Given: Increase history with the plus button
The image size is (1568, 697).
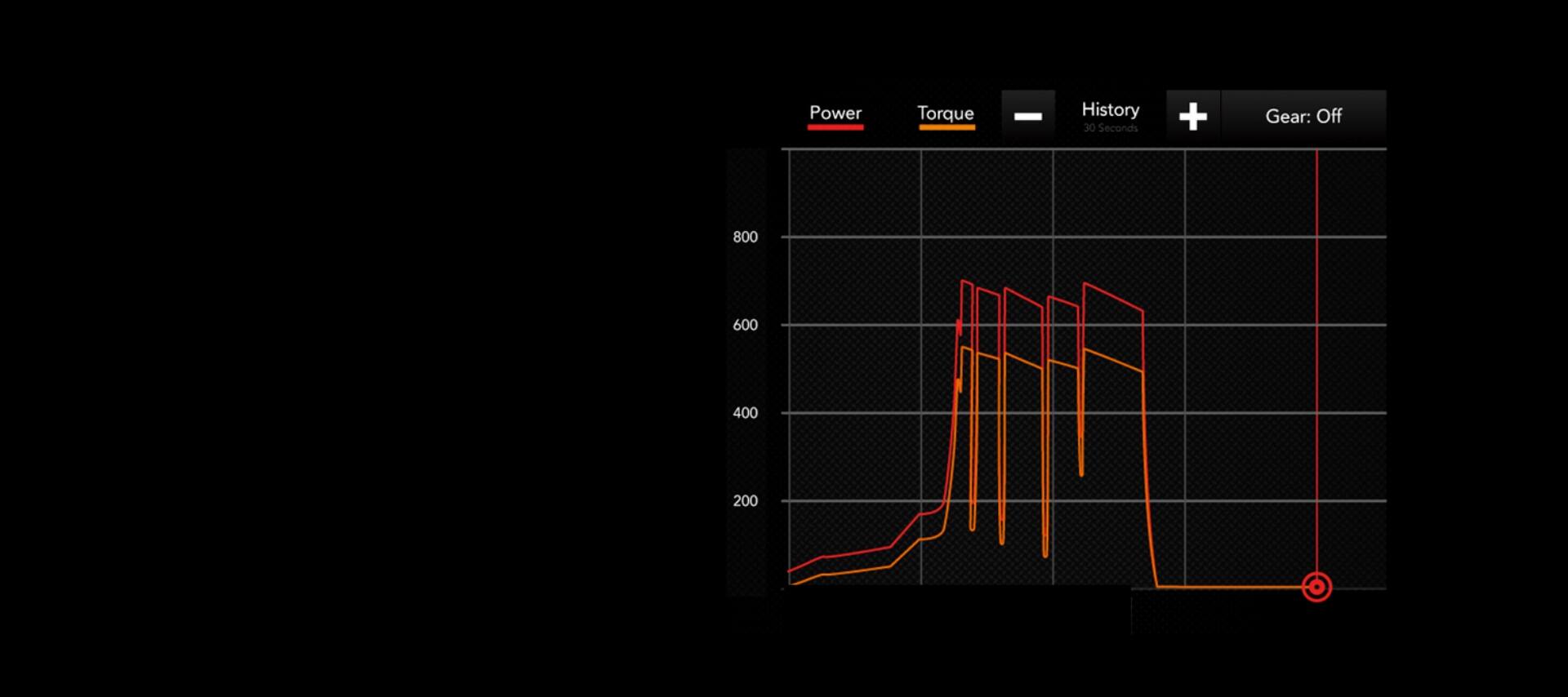Looking at the screenshot, I should (1193, 117).
